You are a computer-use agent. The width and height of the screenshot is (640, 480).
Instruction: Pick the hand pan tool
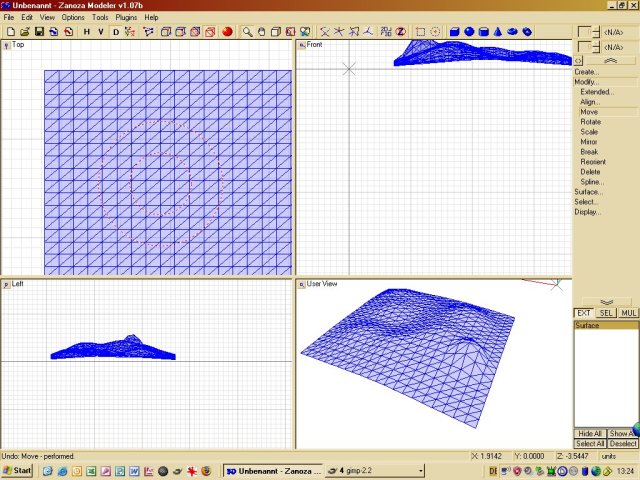click(262, 31)
